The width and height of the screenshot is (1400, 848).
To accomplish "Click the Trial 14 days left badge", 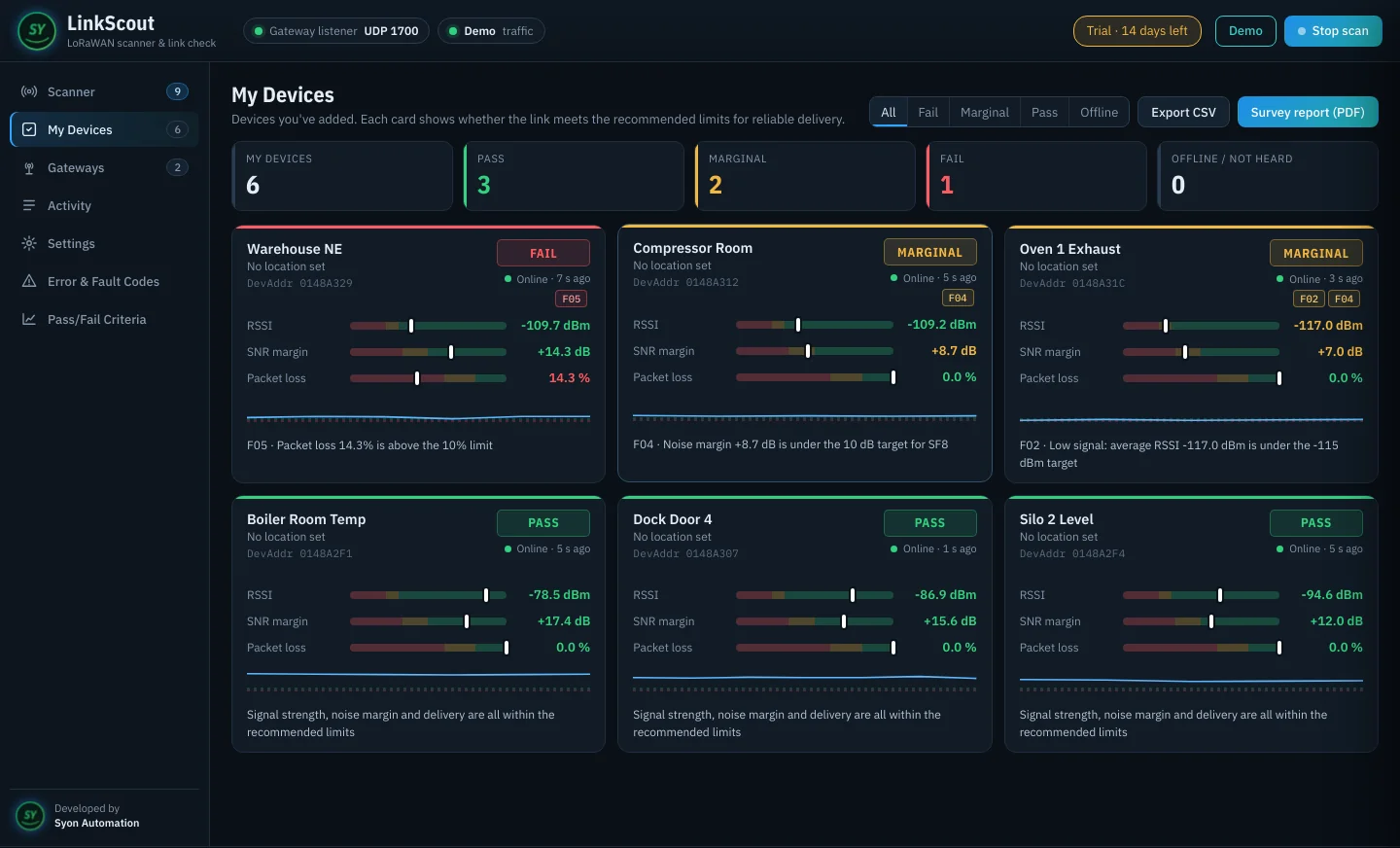I will pyautogui.click(x=1137, y=31).
